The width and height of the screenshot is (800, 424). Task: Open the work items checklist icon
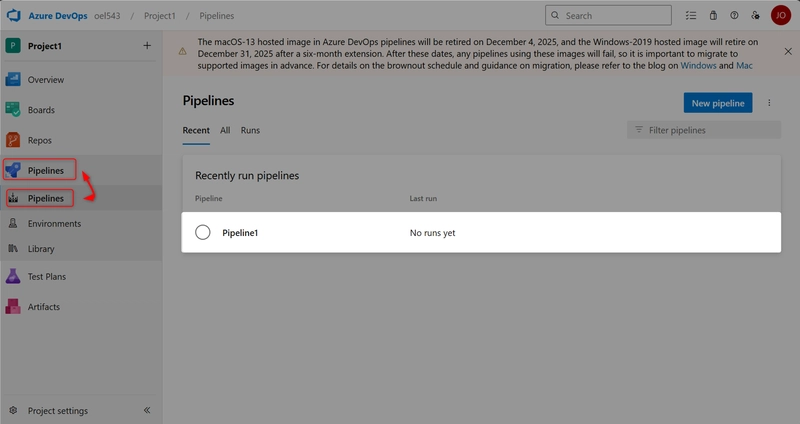point(691,16)
